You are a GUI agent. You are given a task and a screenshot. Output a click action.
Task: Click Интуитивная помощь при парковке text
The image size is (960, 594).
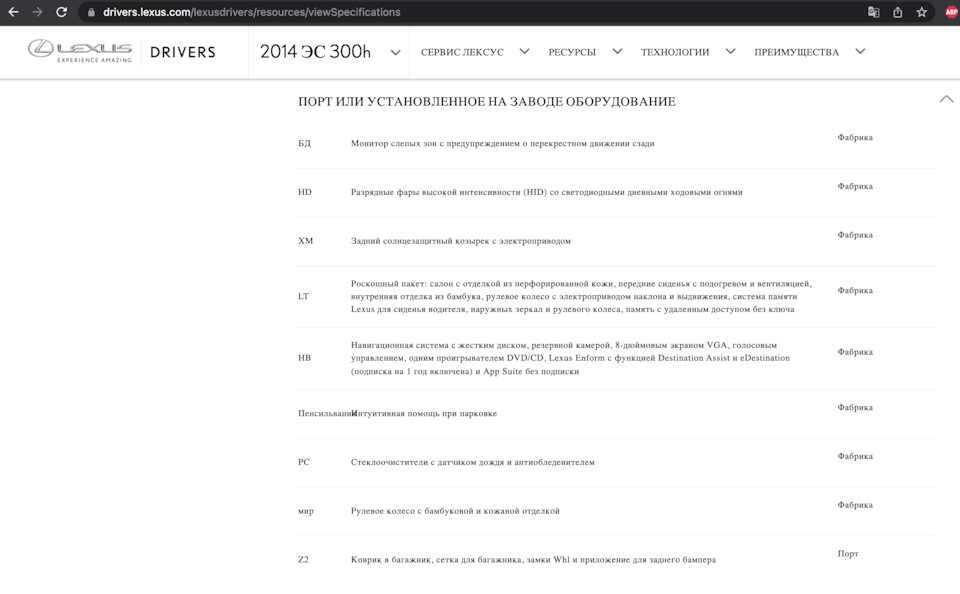tap(426, 413)
